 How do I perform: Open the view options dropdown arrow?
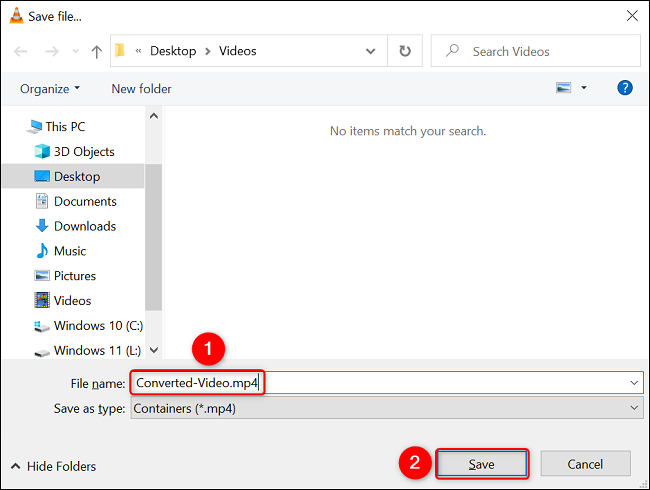pos(584,88)
